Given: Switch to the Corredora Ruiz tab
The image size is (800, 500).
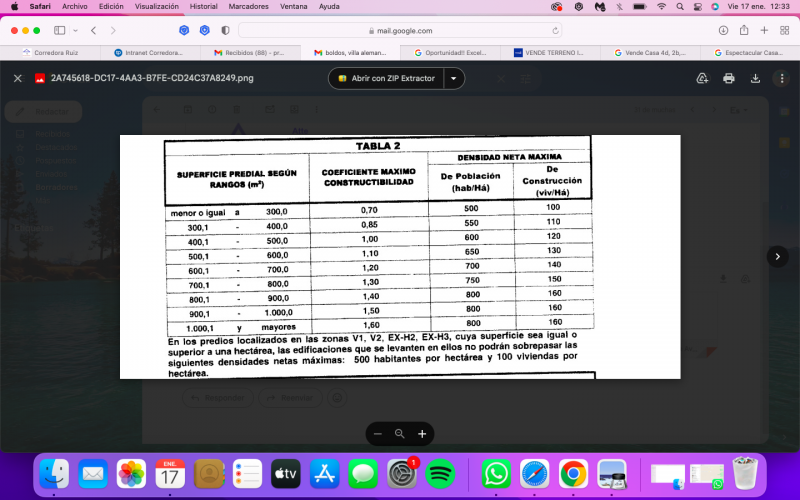Looking at the screenshot, I should (x=51, y=53).
